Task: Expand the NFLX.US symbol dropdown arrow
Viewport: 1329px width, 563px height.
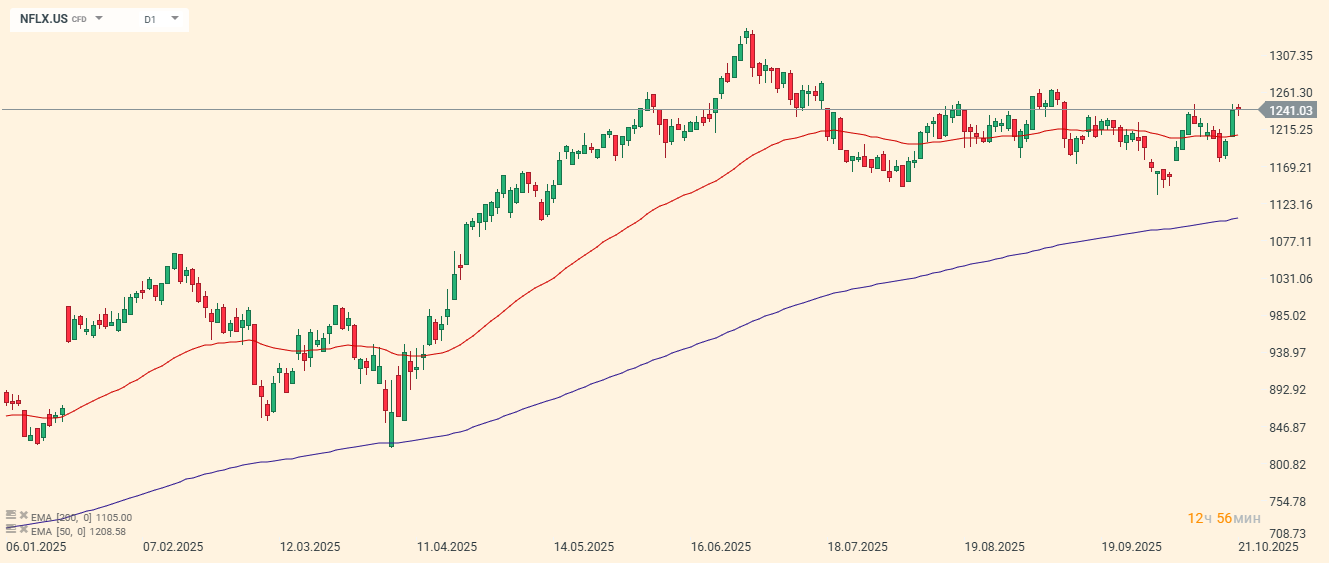Action: tap(99, 18)
